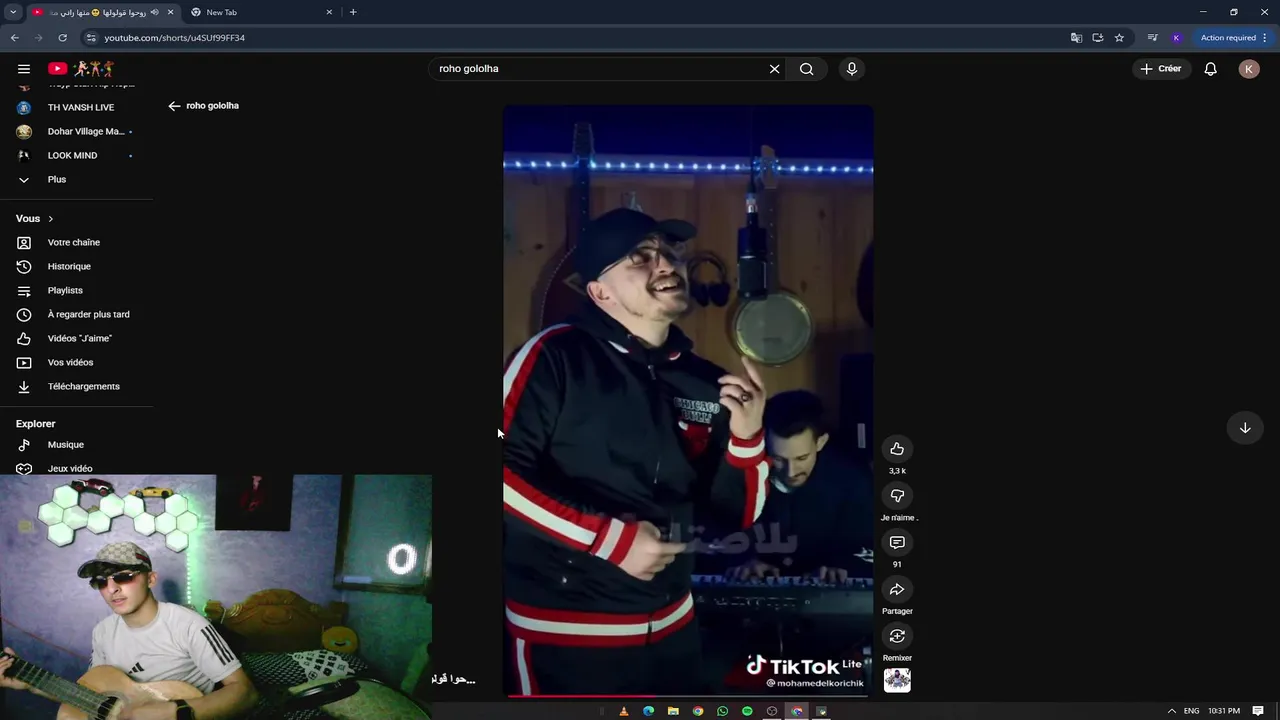Image resolution: width=1280 pixels, height=720 pixels.
Task: Go back using the roho gololha arrow
Action: tap(174, 106)
